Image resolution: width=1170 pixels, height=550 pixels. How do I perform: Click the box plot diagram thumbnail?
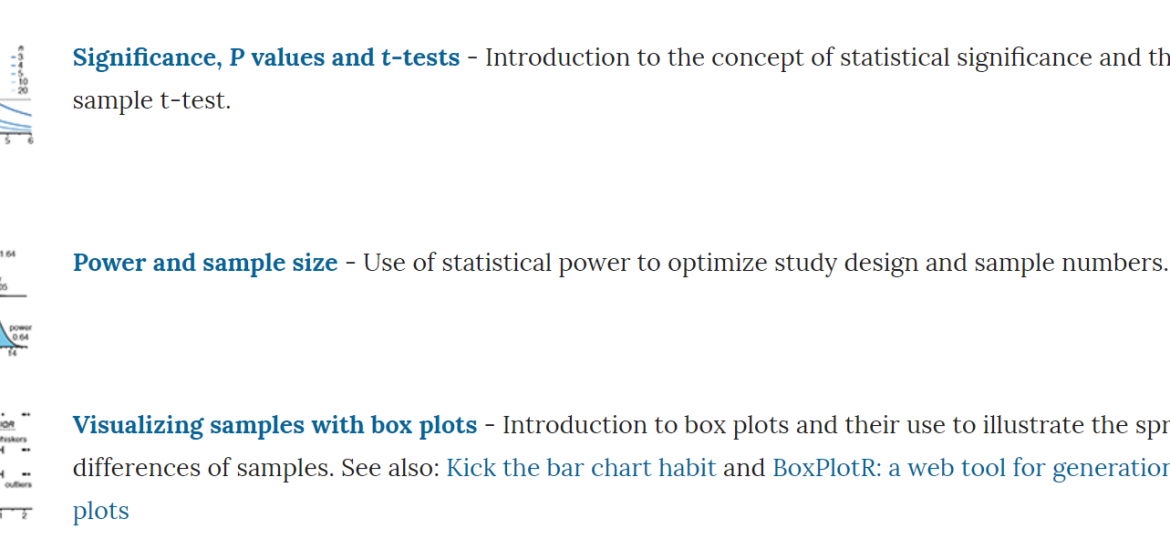pyautogui.click(x=16, y=465)
